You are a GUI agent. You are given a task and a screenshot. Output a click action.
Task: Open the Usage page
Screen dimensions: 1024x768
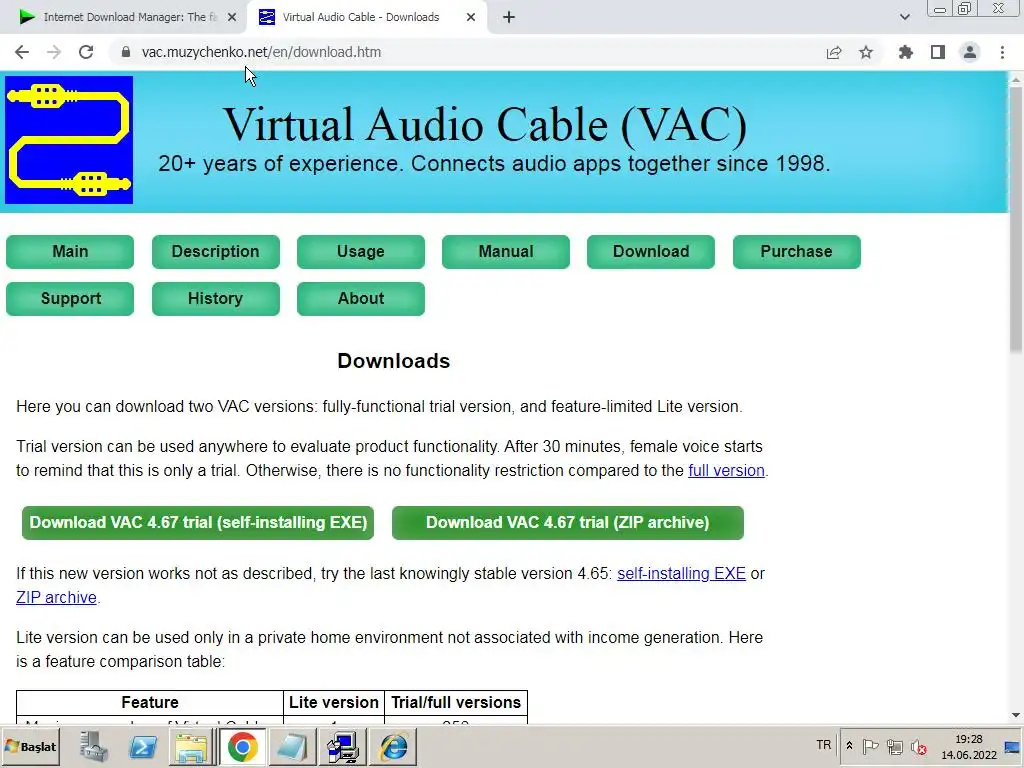(360, 251)
